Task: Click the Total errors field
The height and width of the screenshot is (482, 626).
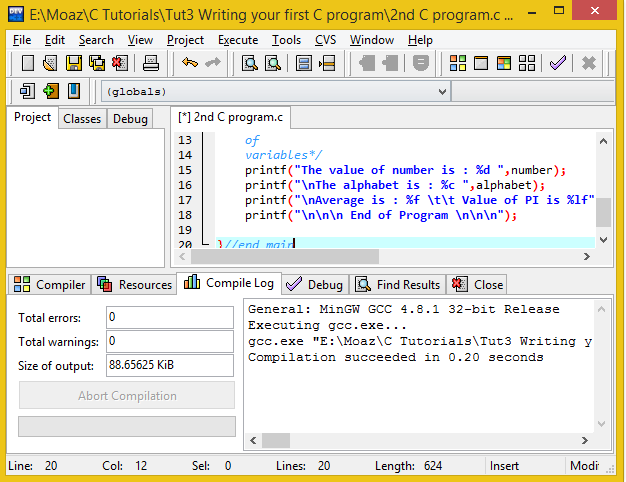Action: 170,317
